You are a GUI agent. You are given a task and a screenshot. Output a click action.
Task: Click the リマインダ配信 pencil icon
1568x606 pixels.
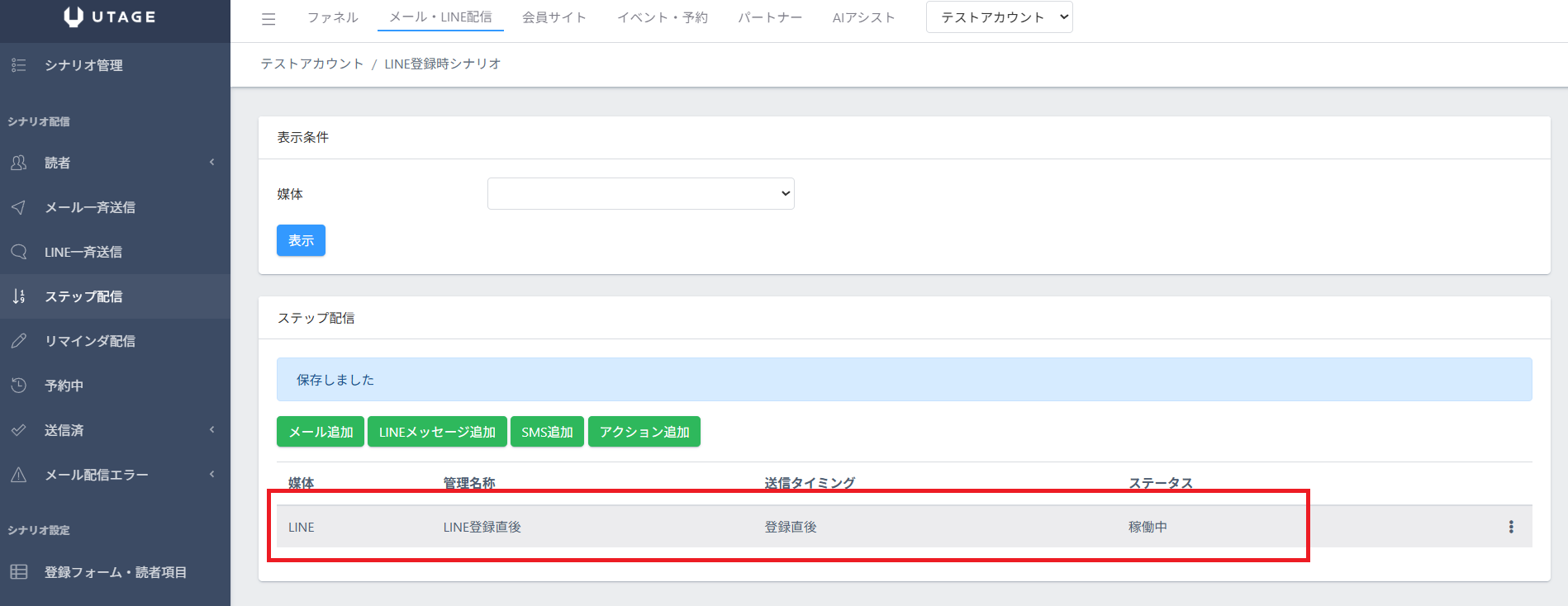[19, 341]
